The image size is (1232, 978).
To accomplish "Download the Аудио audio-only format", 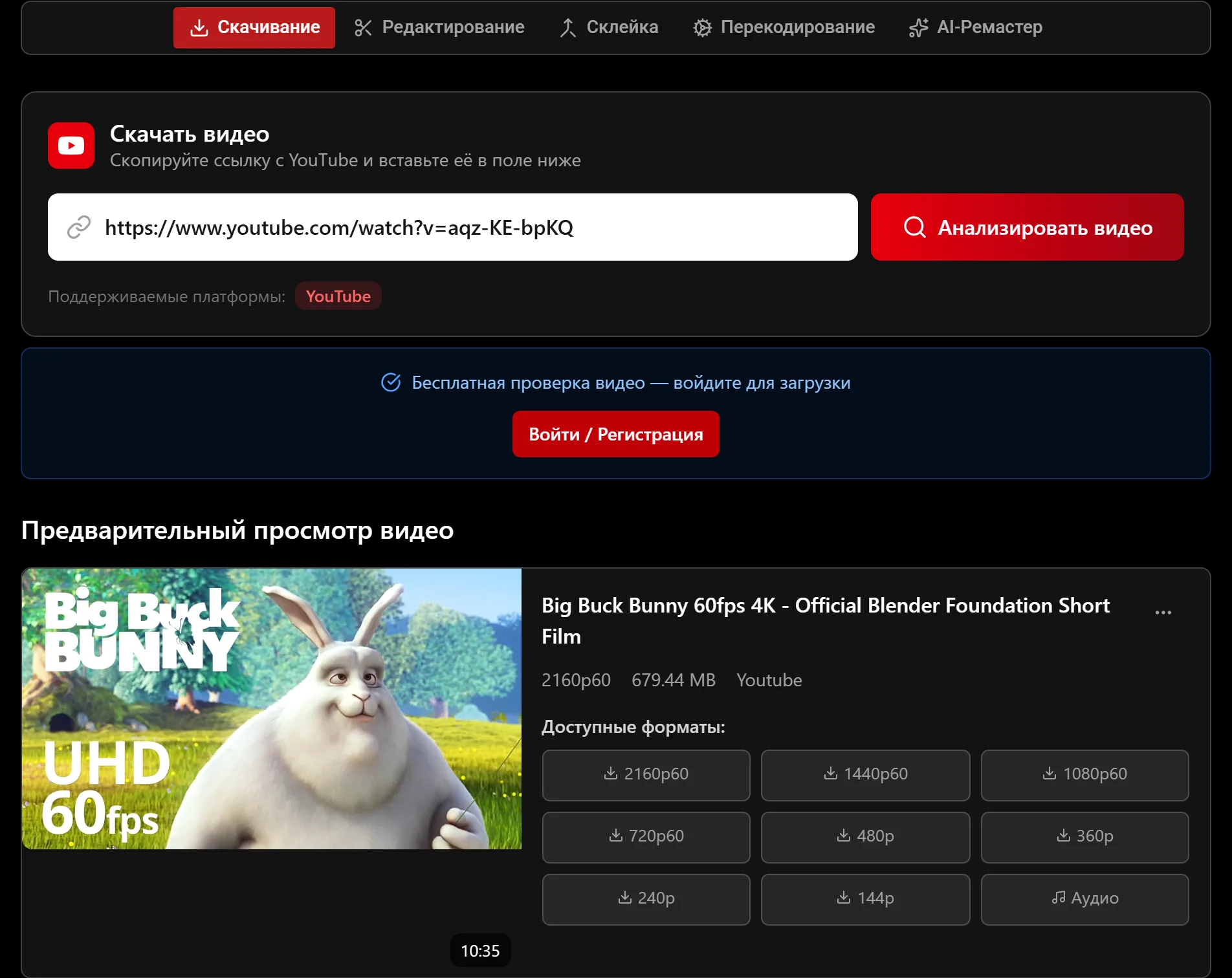I will [1085, 899].
